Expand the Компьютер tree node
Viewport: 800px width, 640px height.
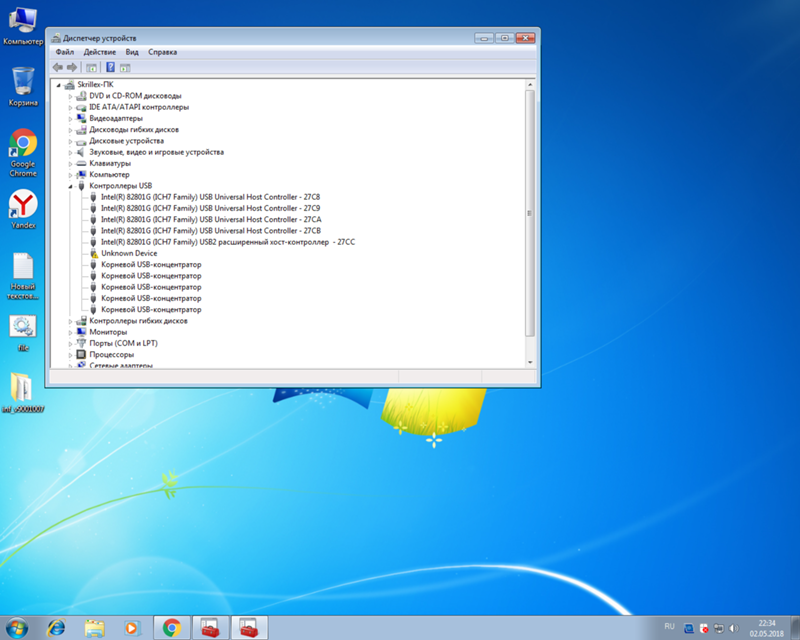point(70,175)
